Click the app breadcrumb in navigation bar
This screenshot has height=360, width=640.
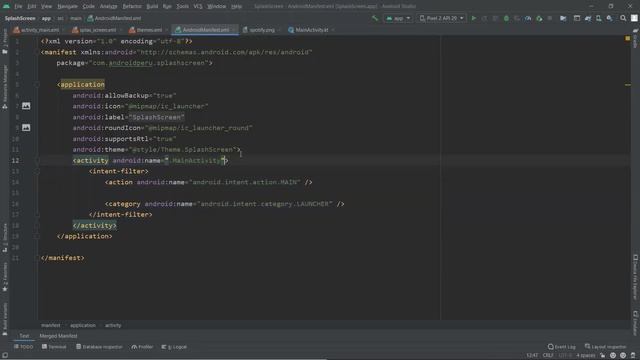tap(46, 18)
